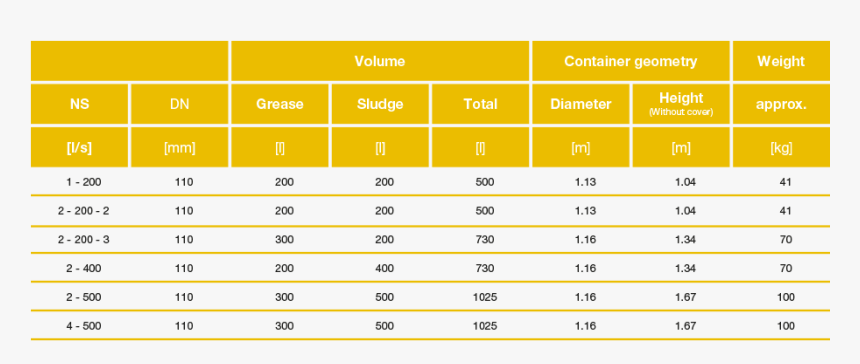Click the 2 - 200 - 3 row label

pos(84,240)
